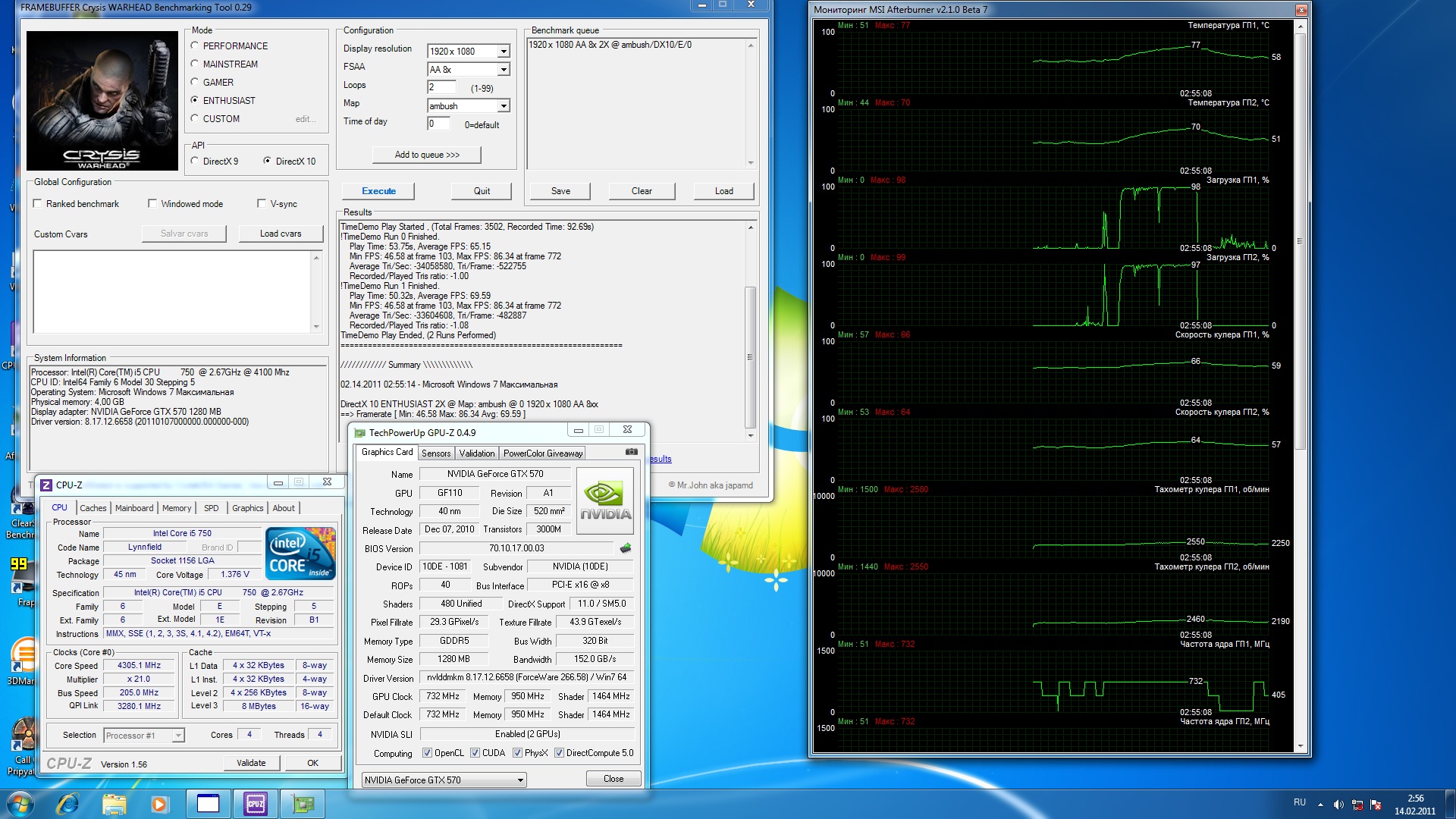Show hidden tray icons arrow
This screenshot has width=1456, height=819.
1320,805
